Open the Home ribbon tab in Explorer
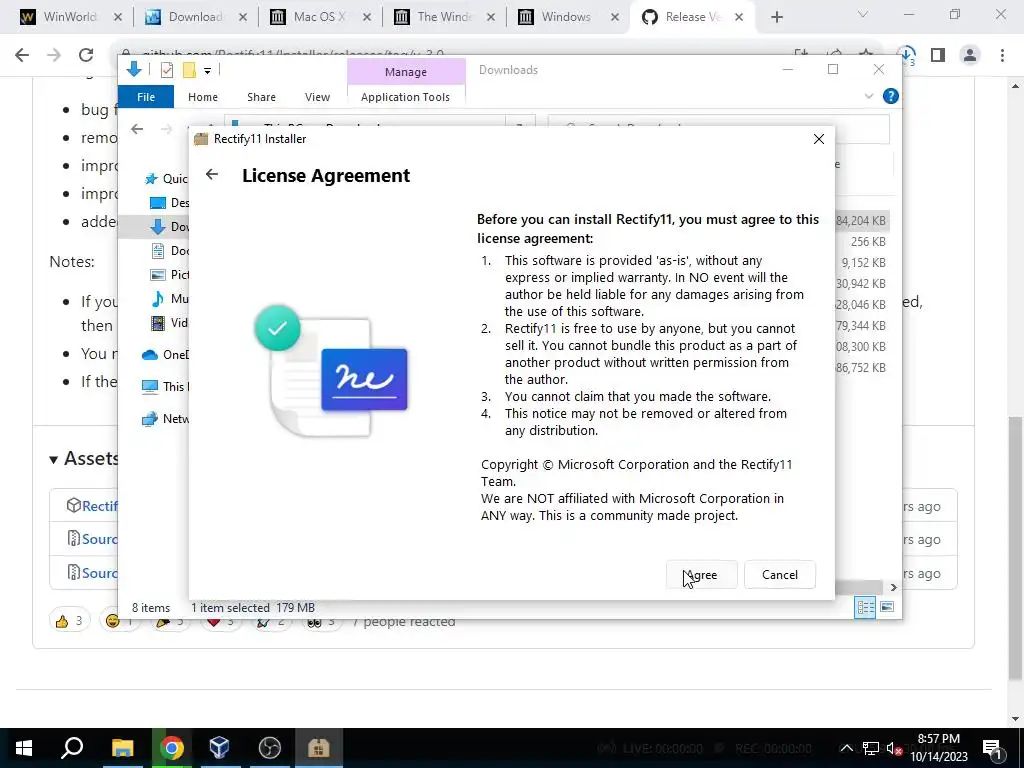 203,97
